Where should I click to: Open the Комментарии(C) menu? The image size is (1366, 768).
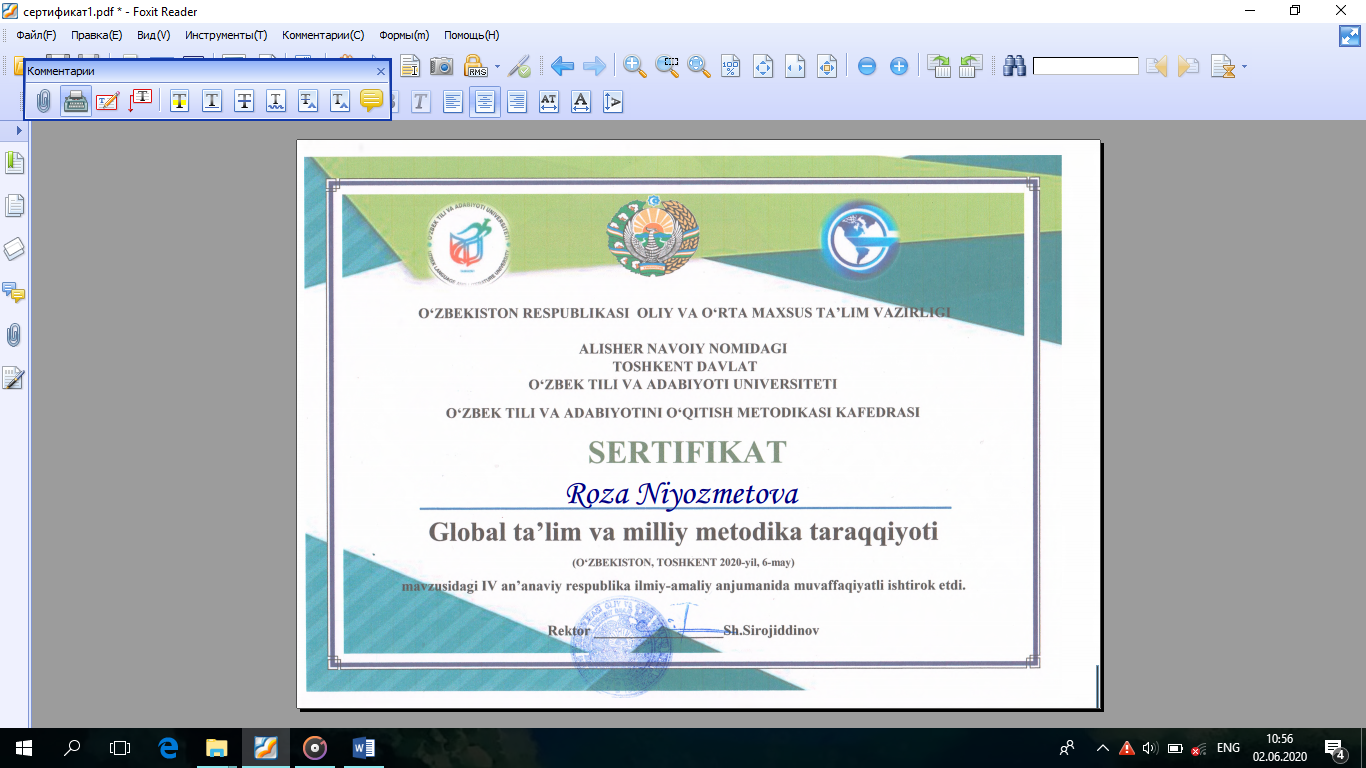323,35
